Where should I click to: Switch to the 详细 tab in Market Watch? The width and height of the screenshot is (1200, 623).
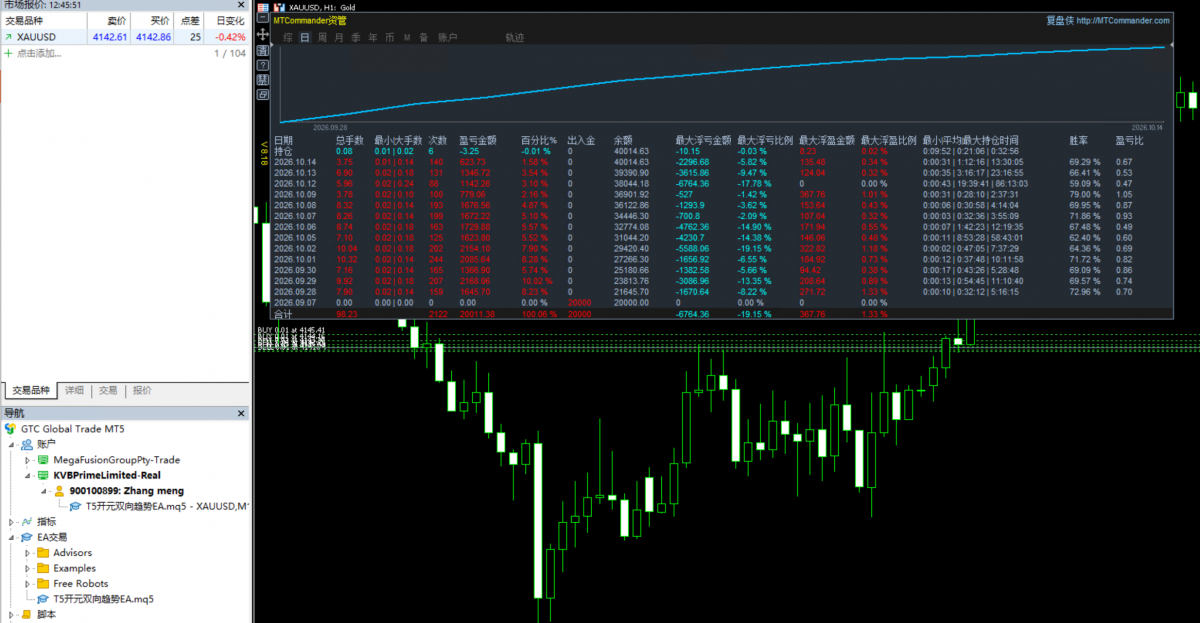click(x=75, y=391)
